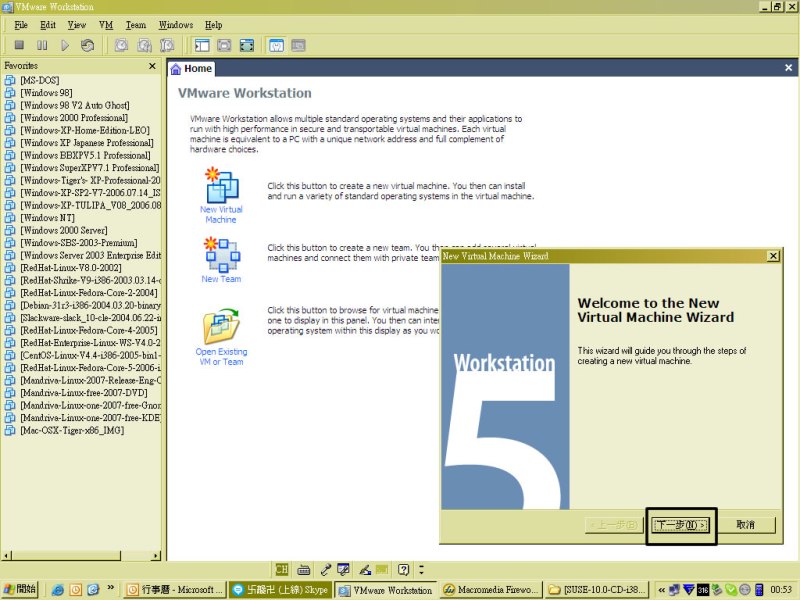Click Favorites scrollbar right arrow
Viewport: 800px width, 600px height.
pyautogui.click(x=156, y=556)
